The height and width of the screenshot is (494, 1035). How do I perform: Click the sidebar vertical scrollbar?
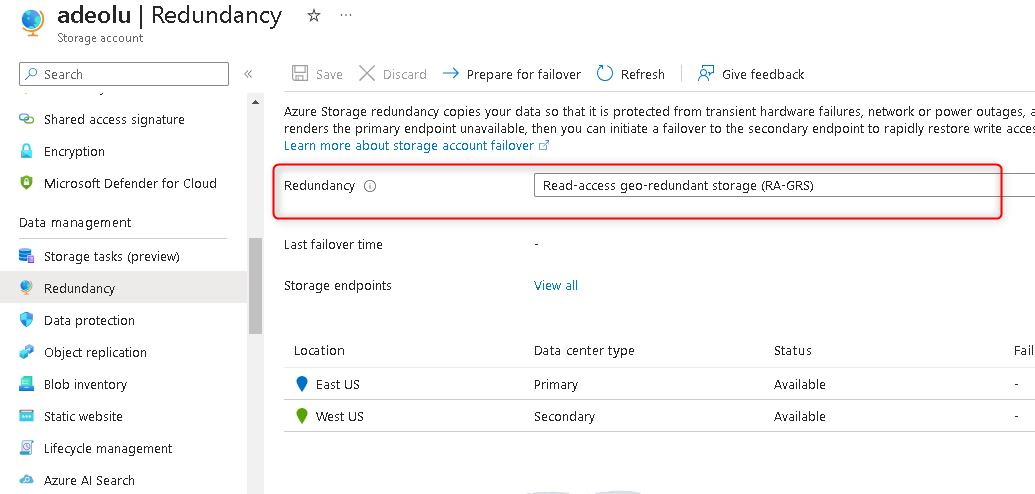pos(255,285)
